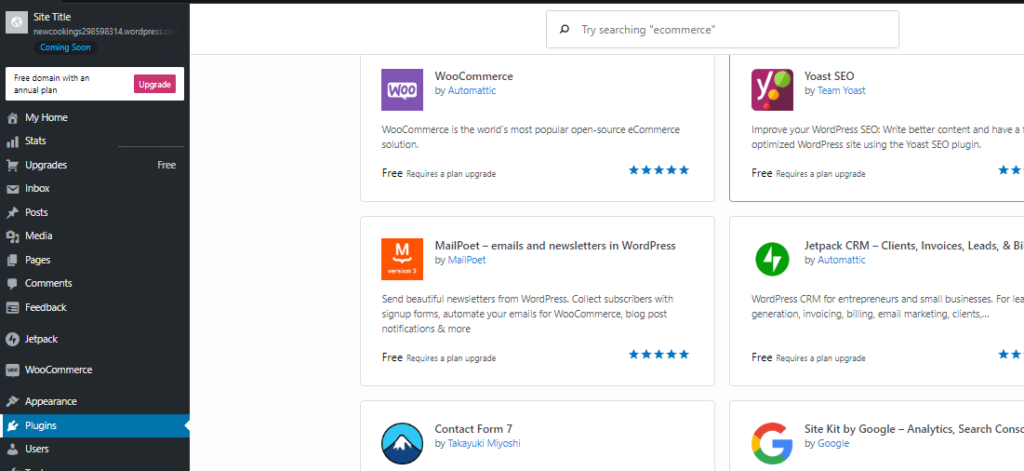Image resolution: width=1024 pixels, height=471 pixels.
Task: Click the Inbox envelope icon
Action: [x=12, y=189]
